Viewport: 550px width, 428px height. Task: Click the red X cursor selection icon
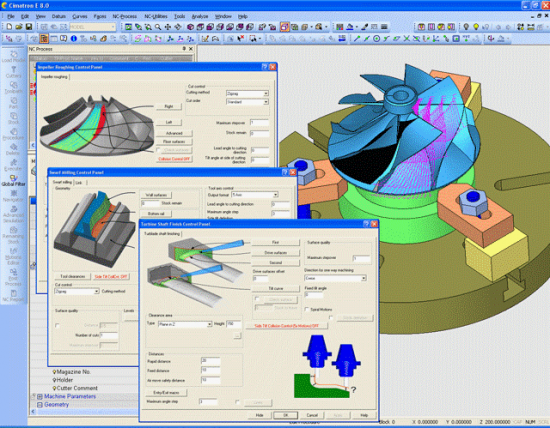pyautogui.click(x=241, y=39)
